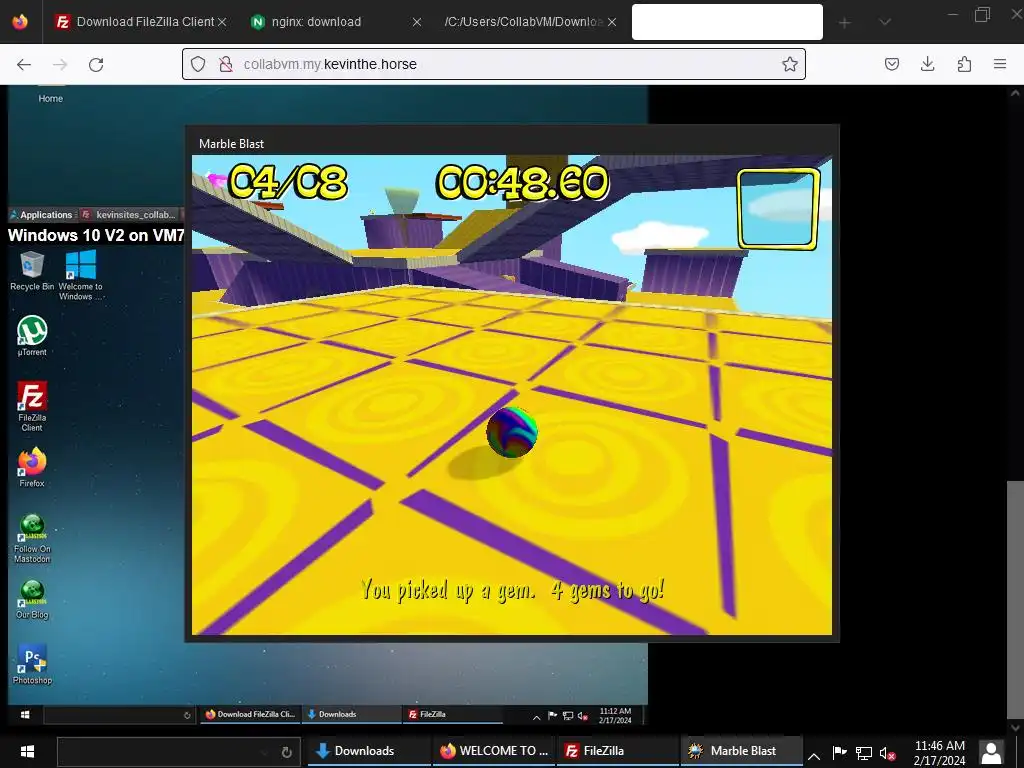Expand the list all tabs chevron
The height and width of the screenshot is (768, 1024).
click(885, 22)
